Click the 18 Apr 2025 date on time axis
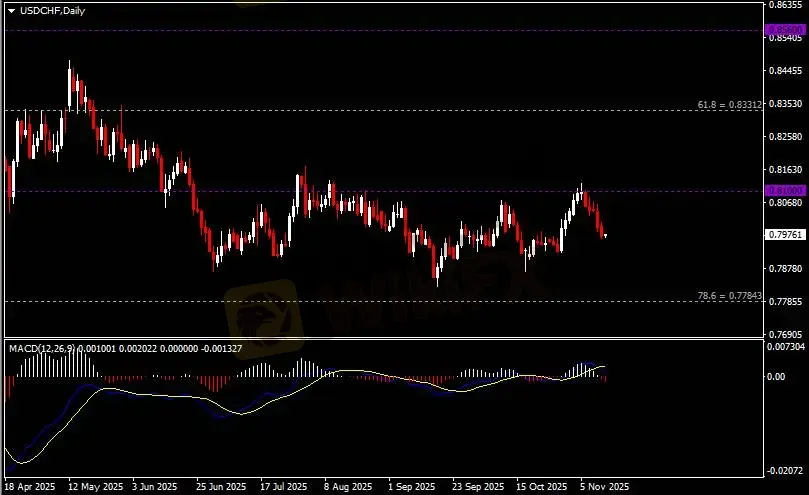The width and height of the screenshot is (809, 495). (x=27, y=487)
